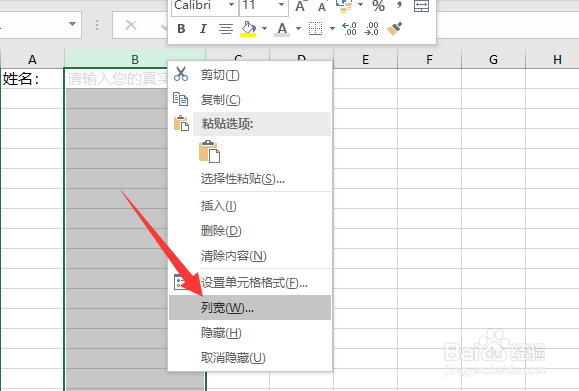
Task: Select column G header
Action: coord(493,59)
